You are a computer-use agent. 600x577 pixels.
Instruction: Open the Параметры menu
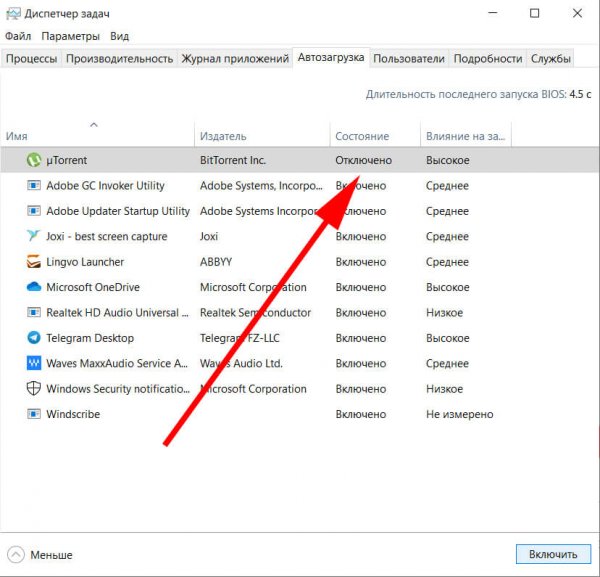70,36
